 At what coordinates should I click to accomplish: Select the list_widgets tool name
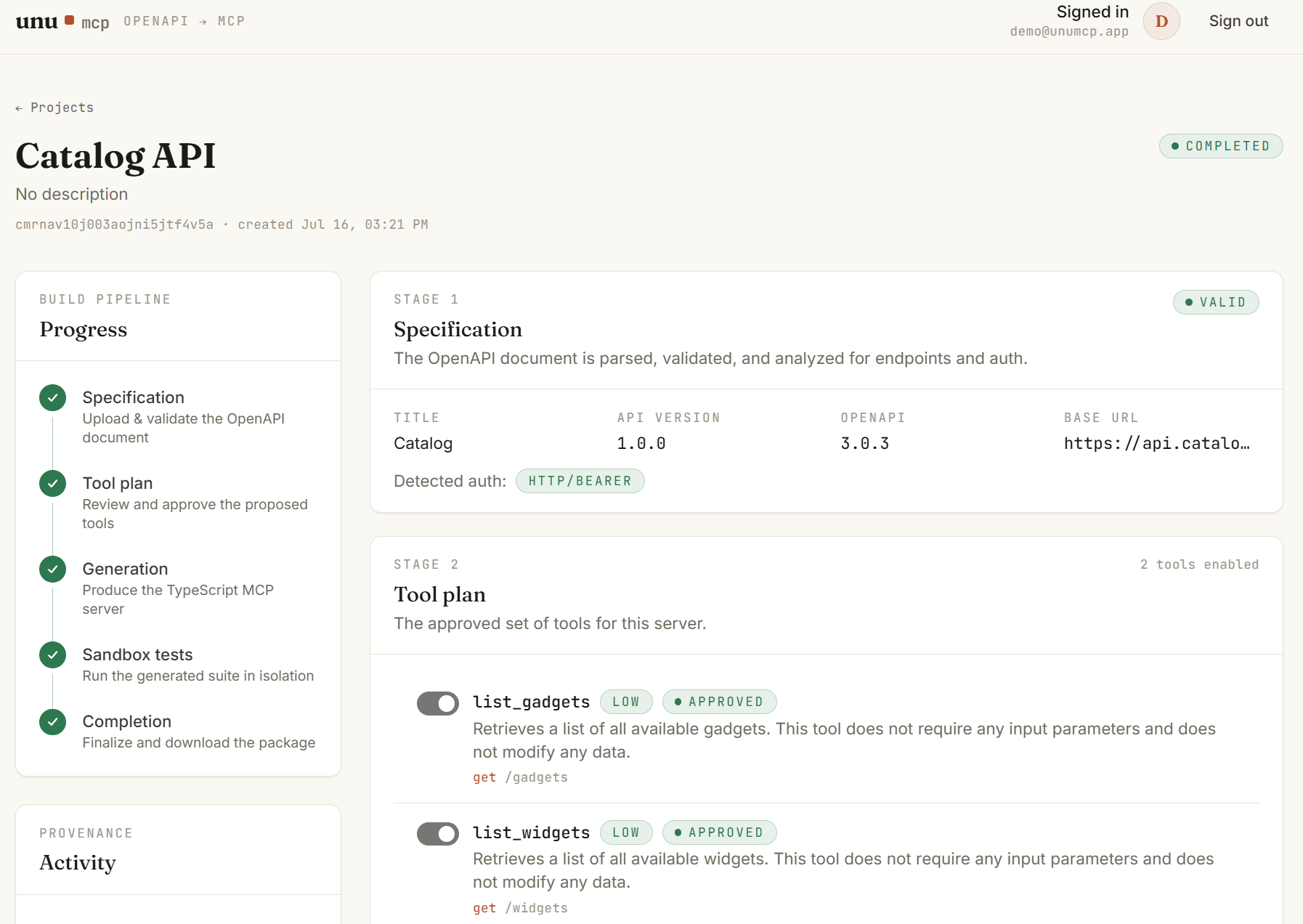coord(531,832)
